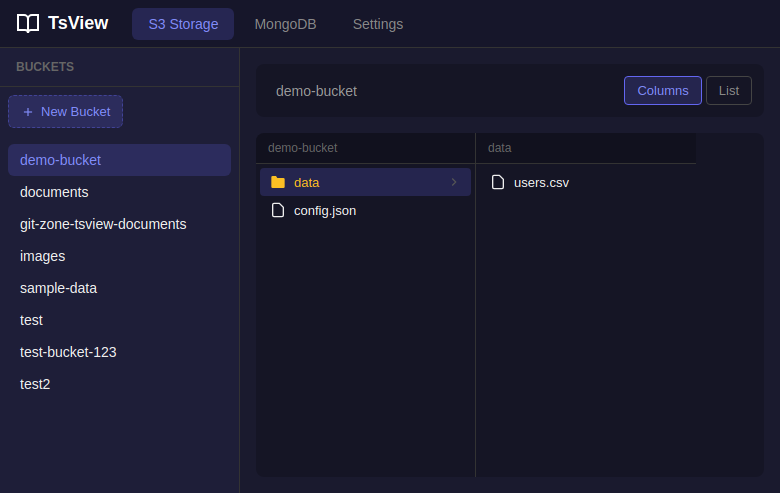Select the images bucket
Image resolution: width=780 pixels, height=493 pixels.
click(42, 256)
